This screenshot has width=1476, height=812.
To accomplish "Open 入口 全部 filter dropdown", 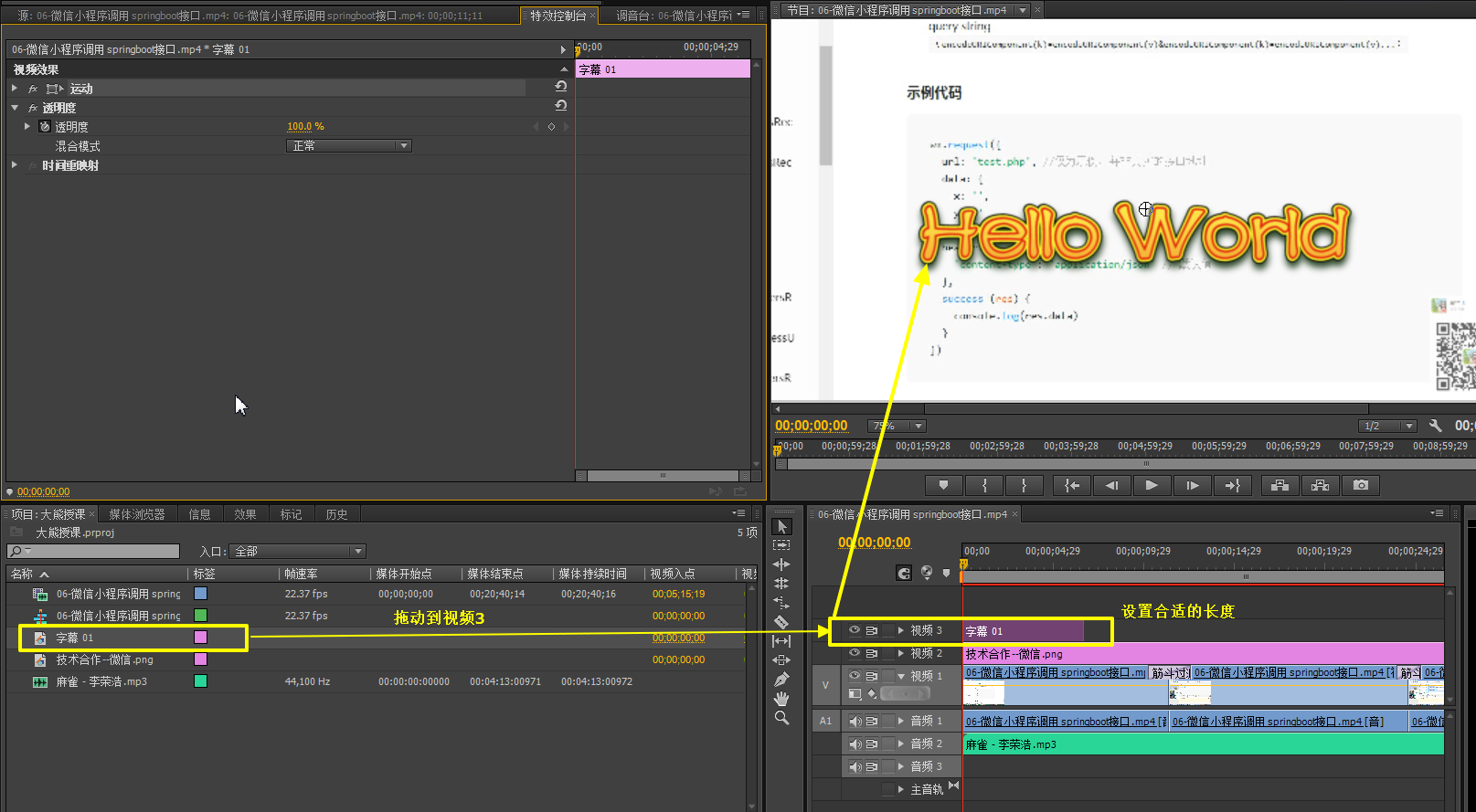I will tap(299, 551).
